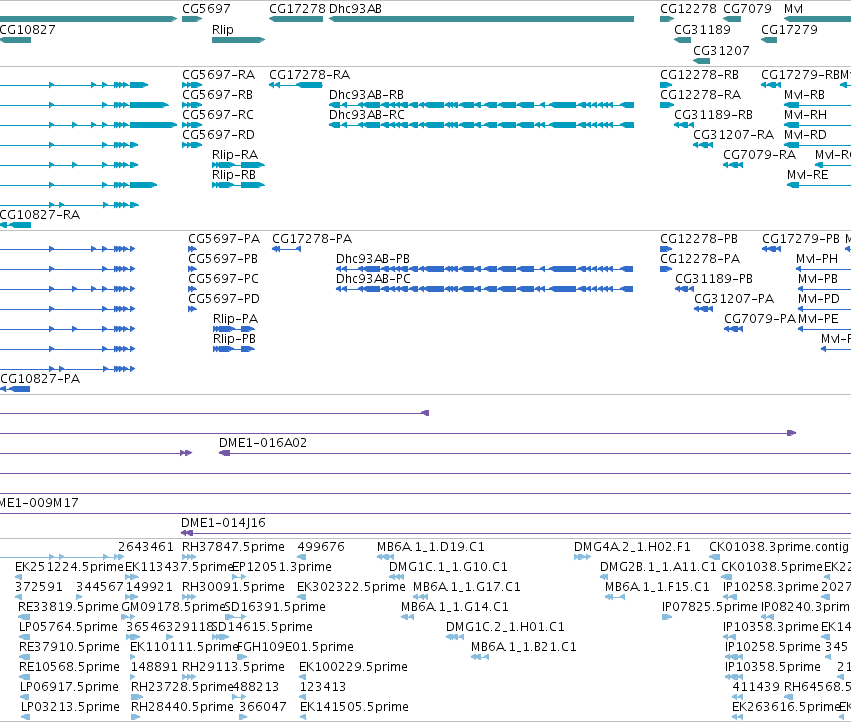Click the "Rlip-RB" transcript label
Screen dimensions: 851x722
tap(234, 175)
